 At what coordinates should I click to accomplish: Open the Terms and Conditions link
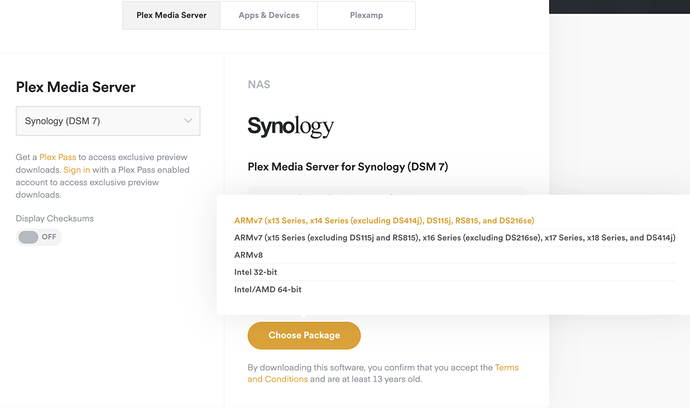pos(506,368)
